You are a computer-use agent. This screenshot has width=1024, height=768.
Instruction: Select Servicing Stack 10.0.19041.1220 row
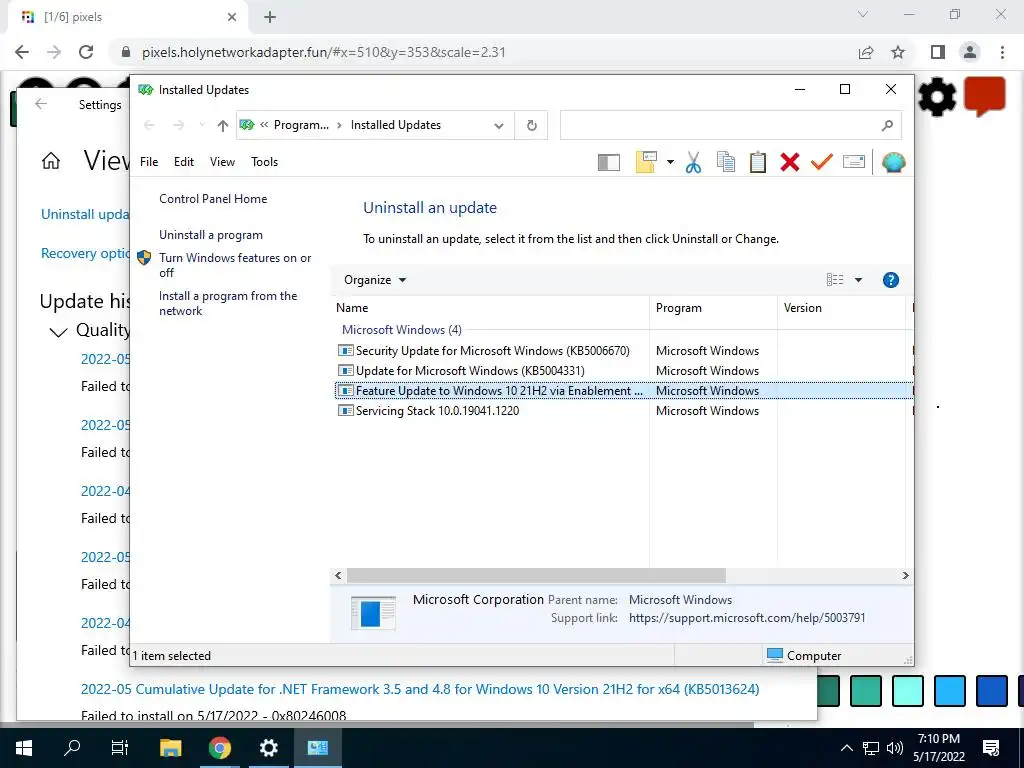pyautogui.click(x=624, y=411)
